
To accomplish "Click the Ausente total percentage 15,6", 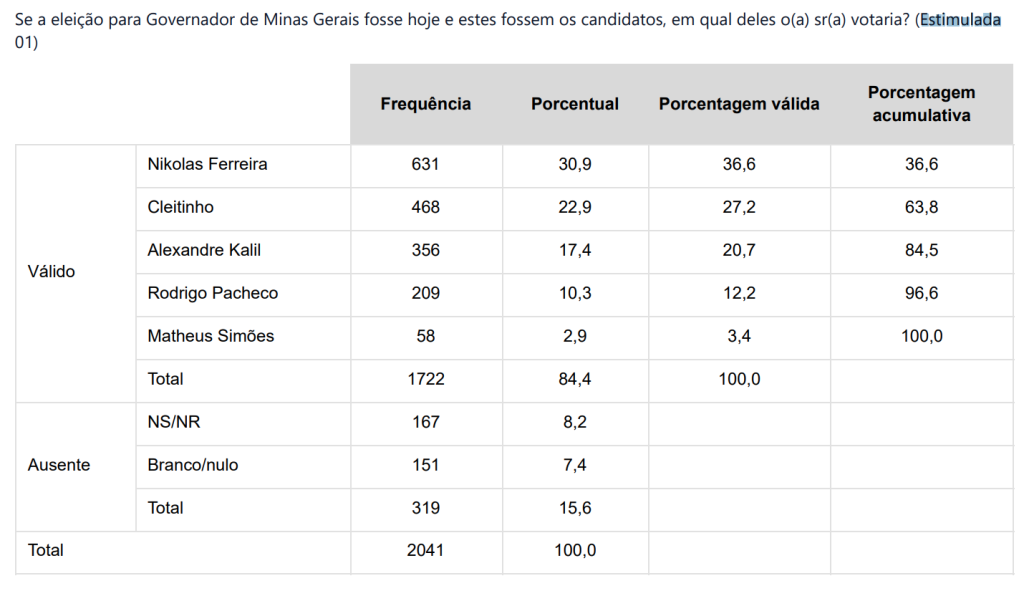I will [x=575, y=508].
